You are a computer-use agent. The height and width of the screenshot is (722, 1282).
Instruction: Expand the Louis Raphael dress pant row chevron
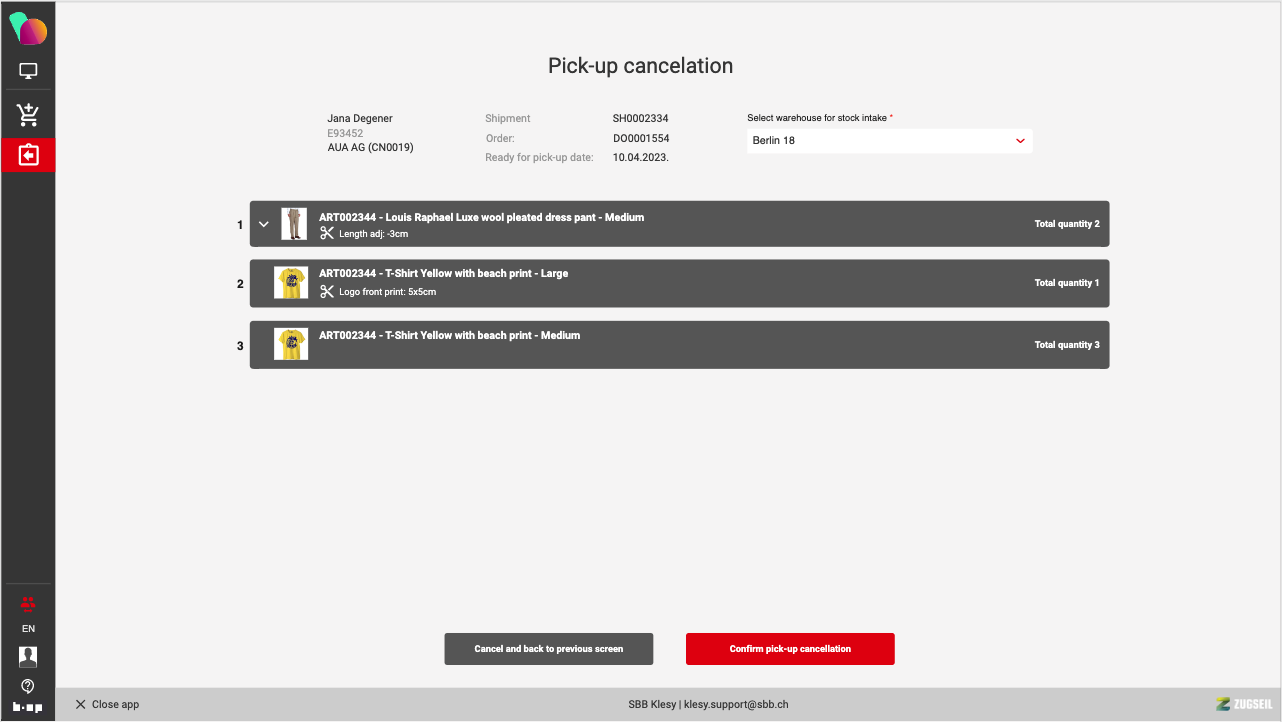tap(264, 224)
